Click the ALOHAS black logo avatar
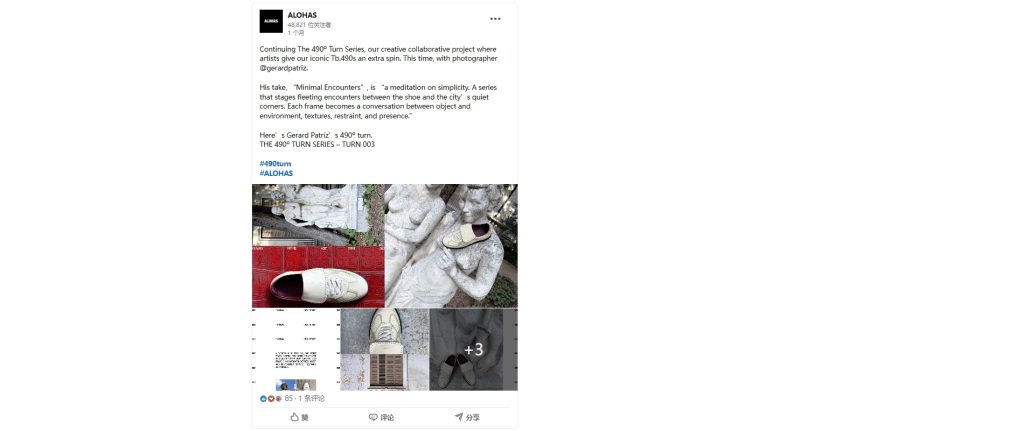This screenshot has height=431, width=1024. [x=271, y=21]
